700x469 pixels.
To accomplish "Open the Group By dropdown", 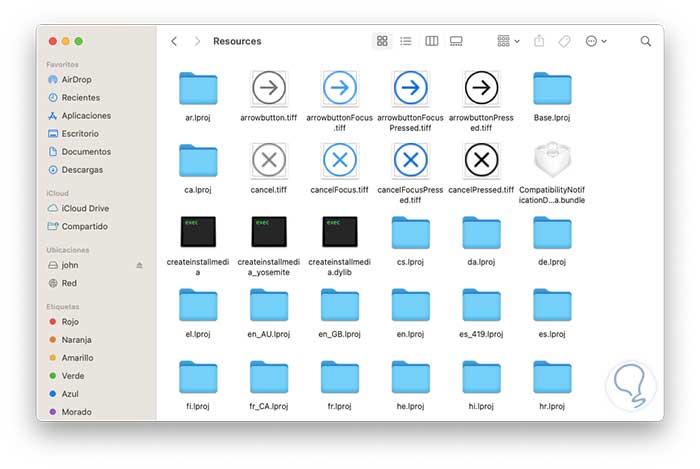I will 508,41.
